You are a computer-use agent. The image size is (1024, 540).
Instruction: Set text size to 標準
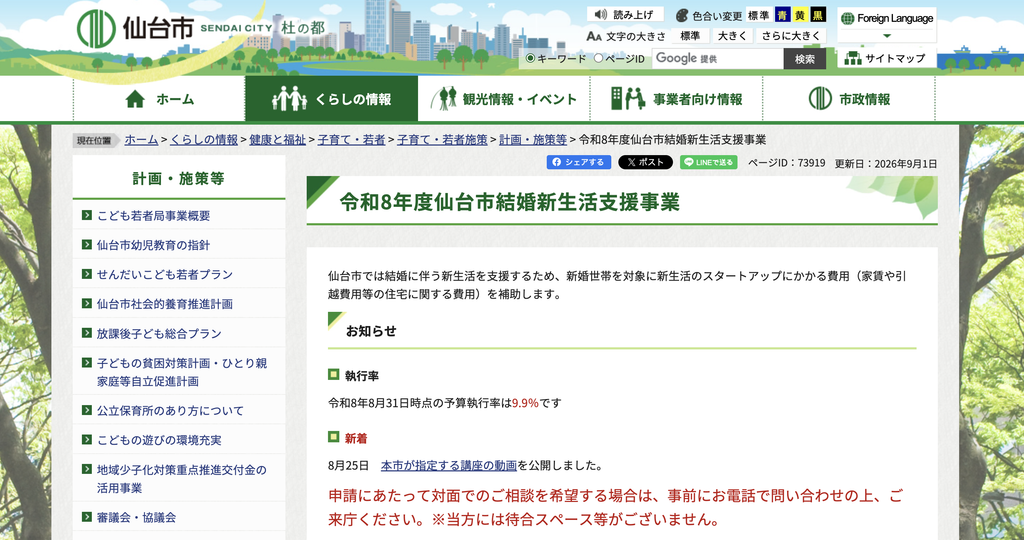pos(690,36)
